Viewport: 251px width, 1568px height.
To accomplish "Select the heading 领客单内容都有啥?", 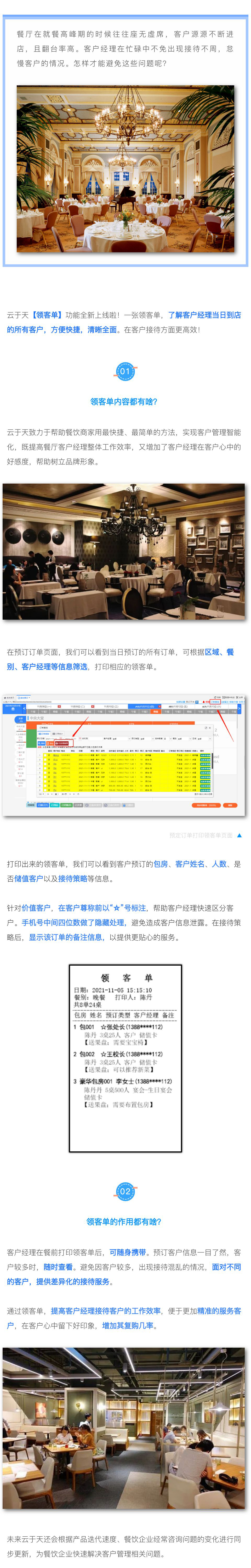I will (124, 402).
